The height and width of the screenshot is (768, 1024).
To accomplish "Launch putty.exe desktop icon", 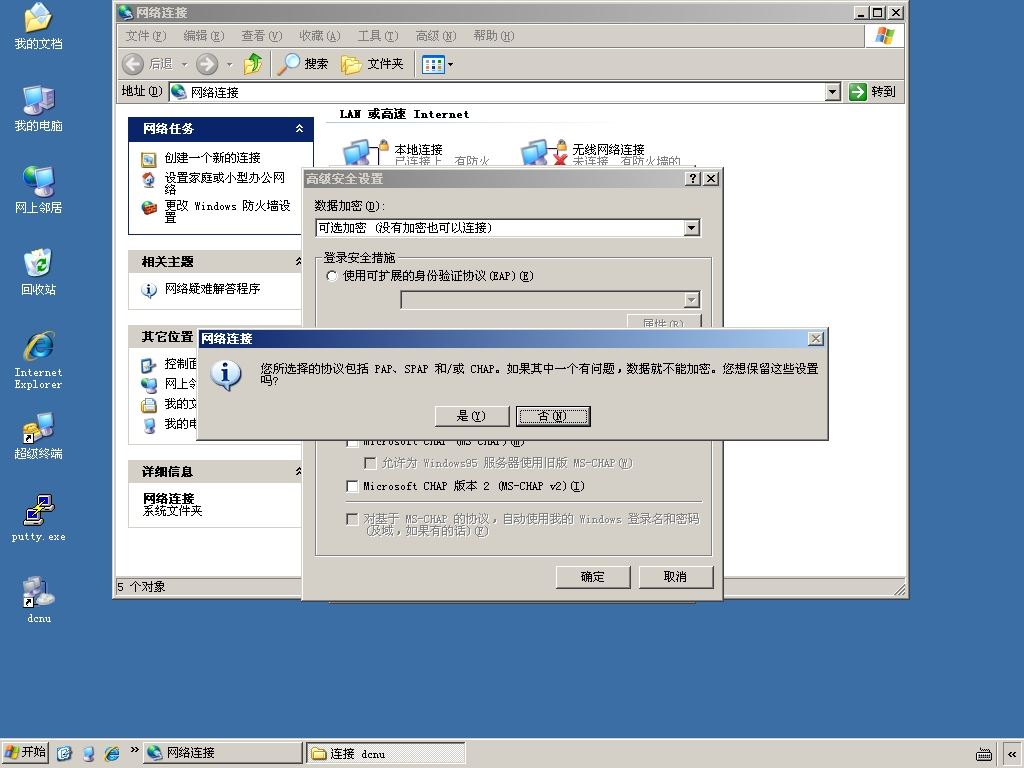I will click(38, 518).
